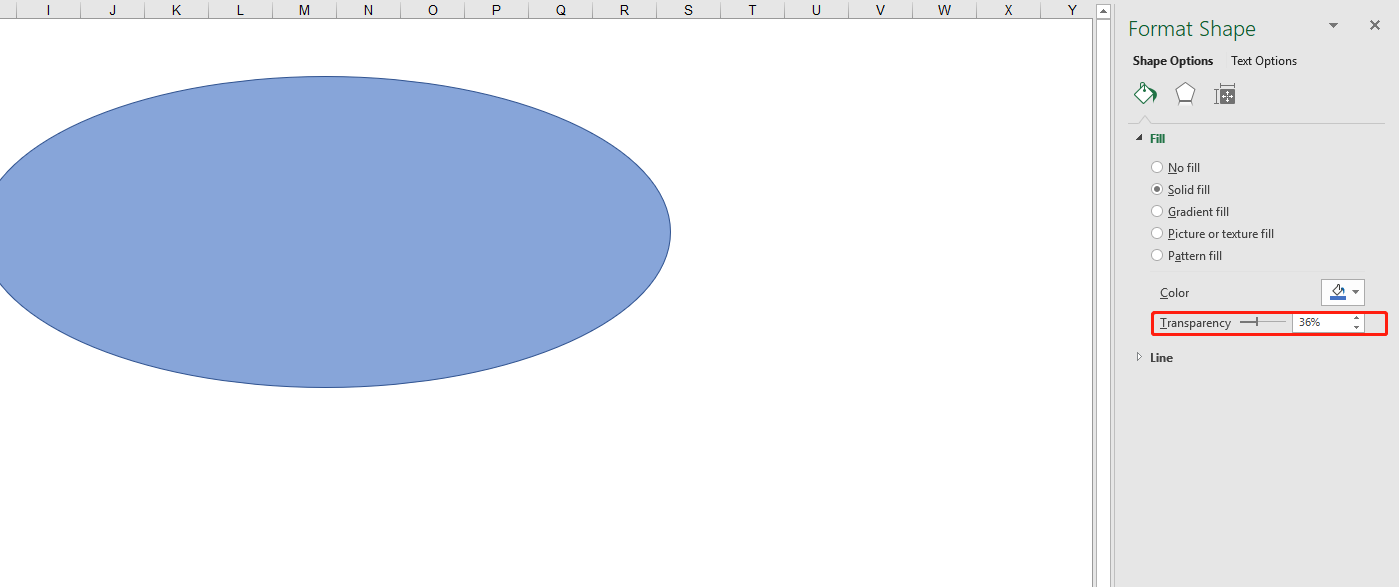This screenshot has height=587, width=1399.
Task: Decrease transparency with the down stepper
Action: click(x=1356, y=327)
